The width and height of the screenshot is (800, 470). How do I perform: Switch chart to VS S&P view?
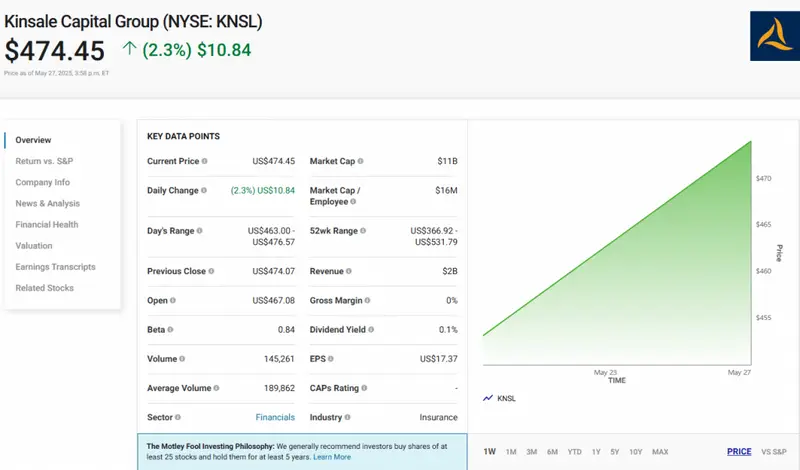[x=774, y=452]
